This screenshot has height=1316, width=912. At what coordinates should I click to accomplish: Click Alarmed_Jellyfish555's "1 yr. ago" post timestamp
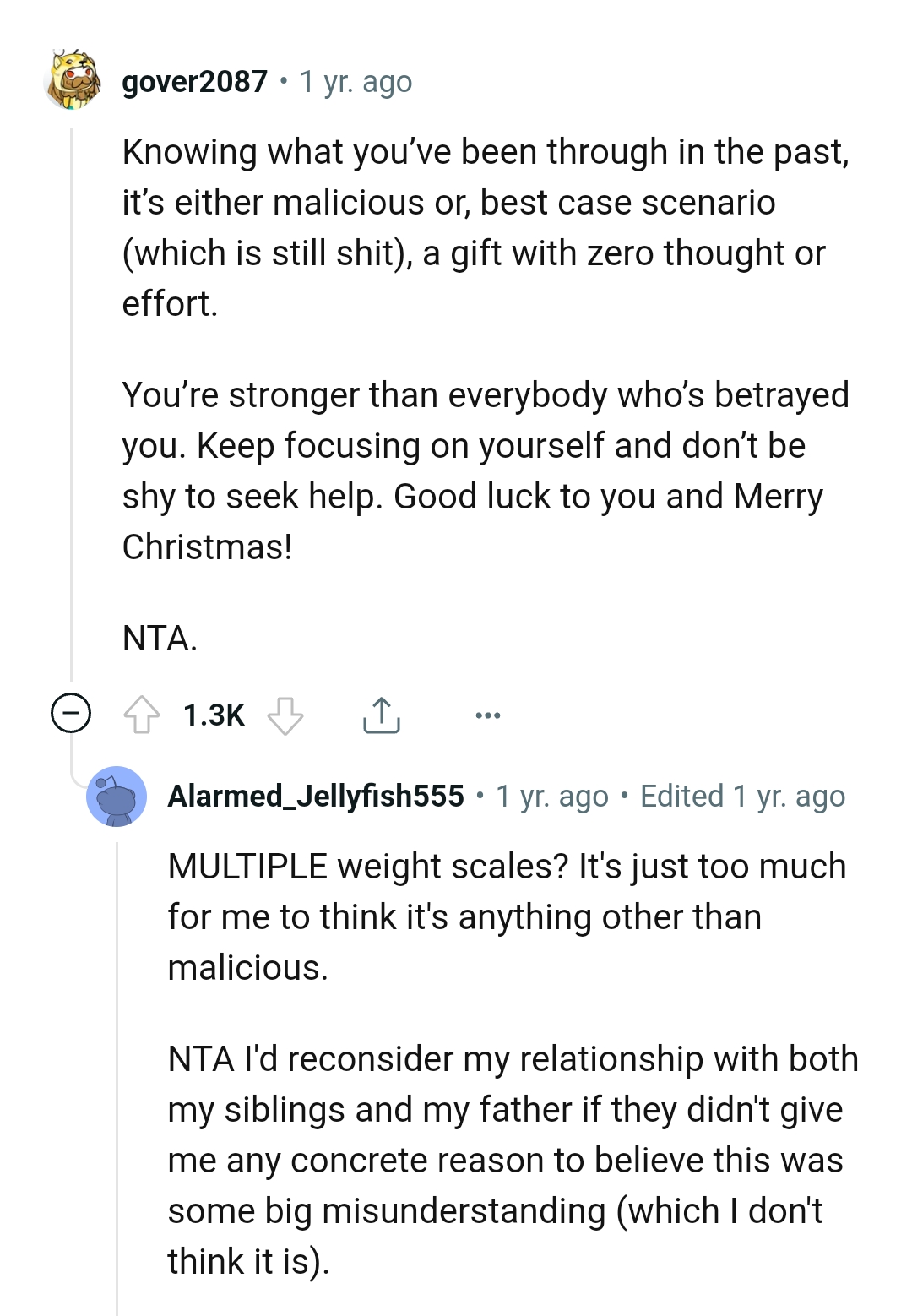[552, 796]
